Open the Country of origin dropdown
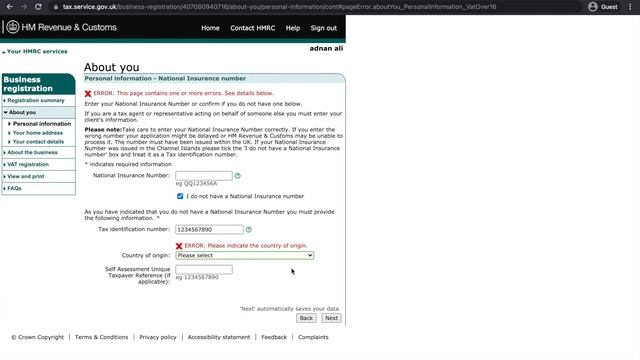 tap(244, 256)
